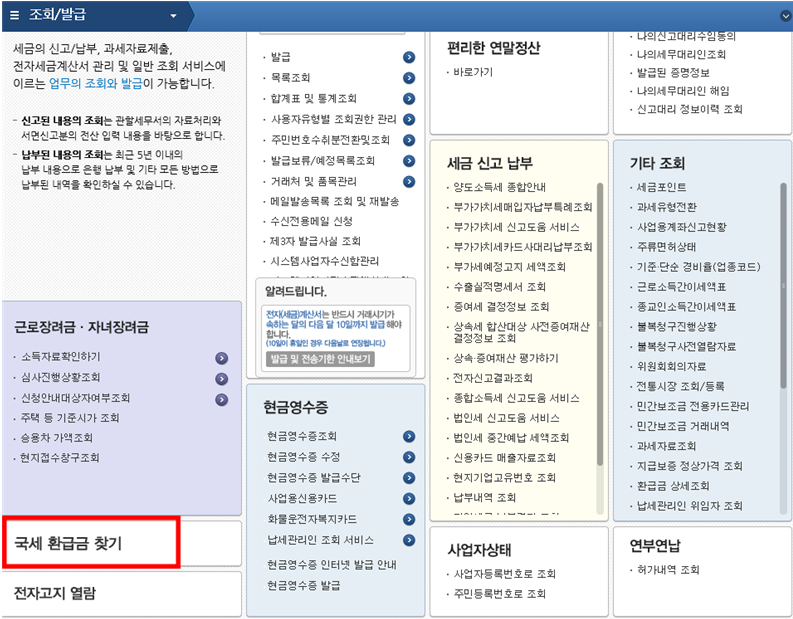
Task: Click the arrow icon next to 발급
Action: point(409,57)
